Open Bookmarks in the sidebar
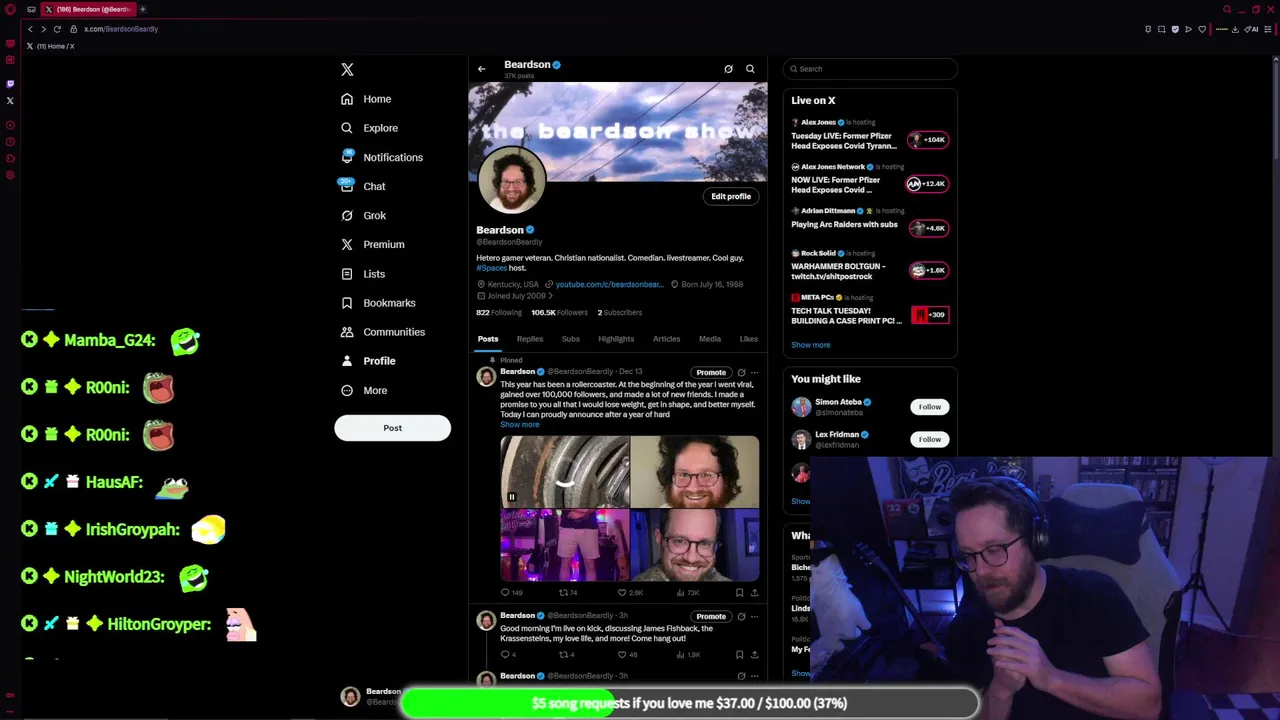The image size is (1280, 720). pyautogui.click(x=378, y=303)
